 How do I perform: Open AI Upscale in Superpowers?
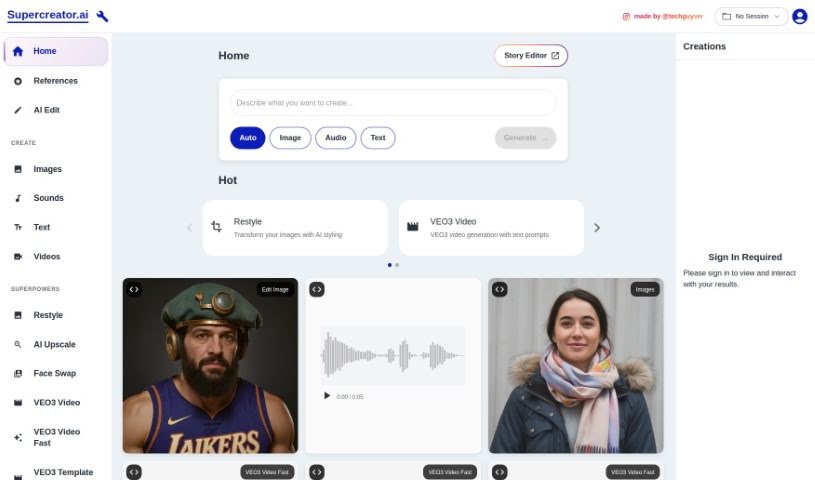pos(56,344)
